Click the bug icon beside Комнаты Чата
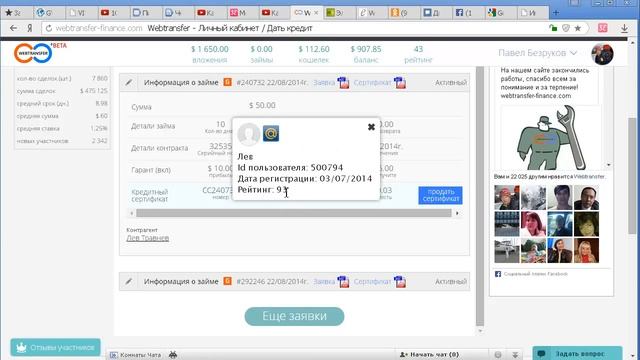The height and width of the screenshot is (360, 640). point(173,355)
